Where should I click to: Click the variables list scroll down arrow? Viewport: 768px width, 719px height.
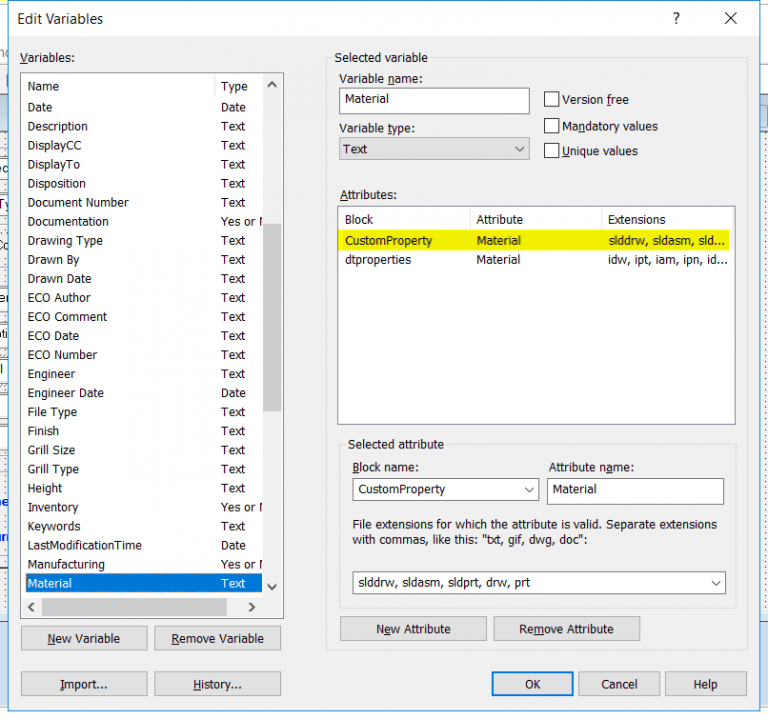click(272, 586)
